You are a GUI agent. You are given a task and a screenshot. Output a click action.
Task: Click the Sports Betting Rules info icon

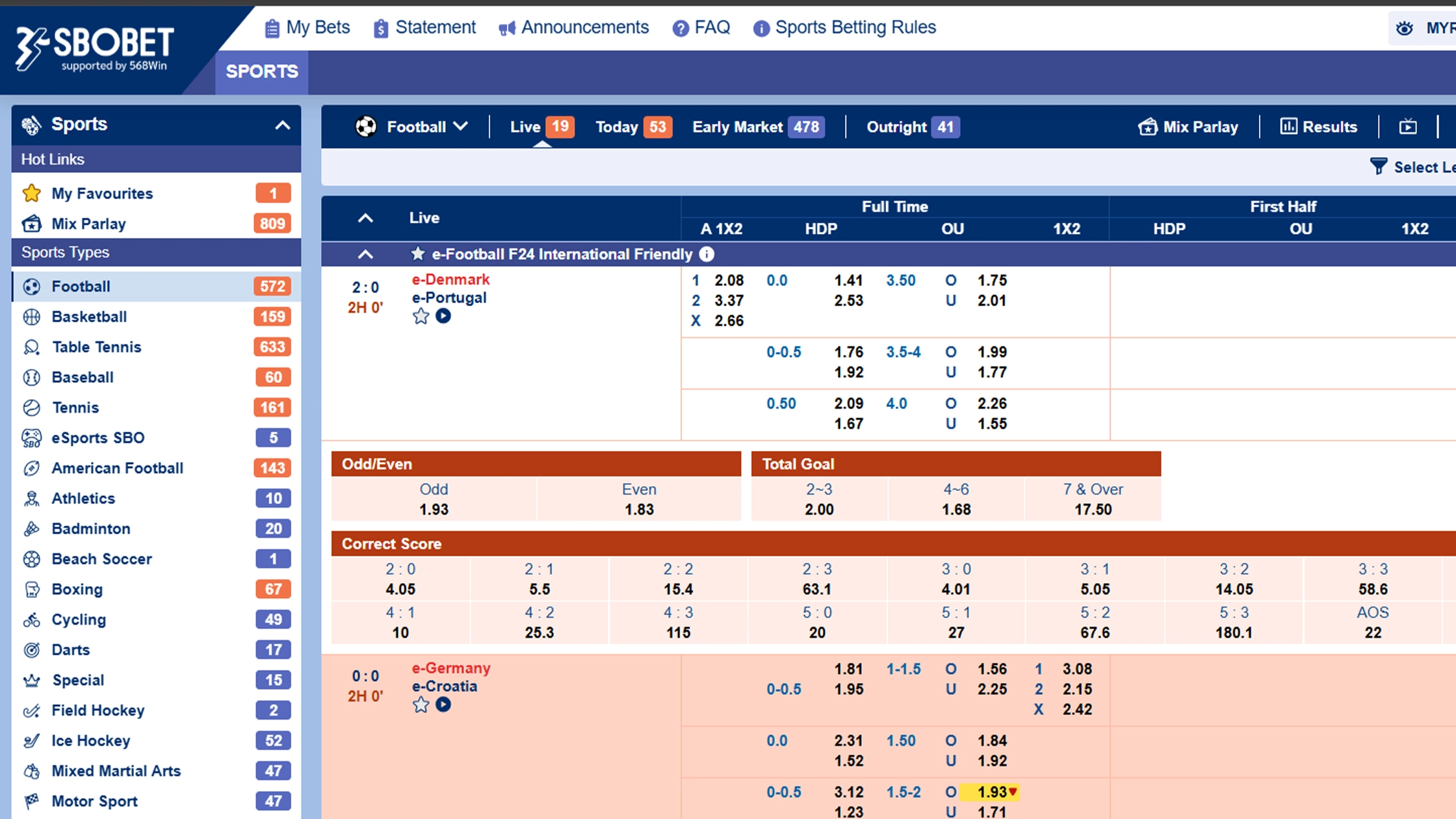(761, 28)
